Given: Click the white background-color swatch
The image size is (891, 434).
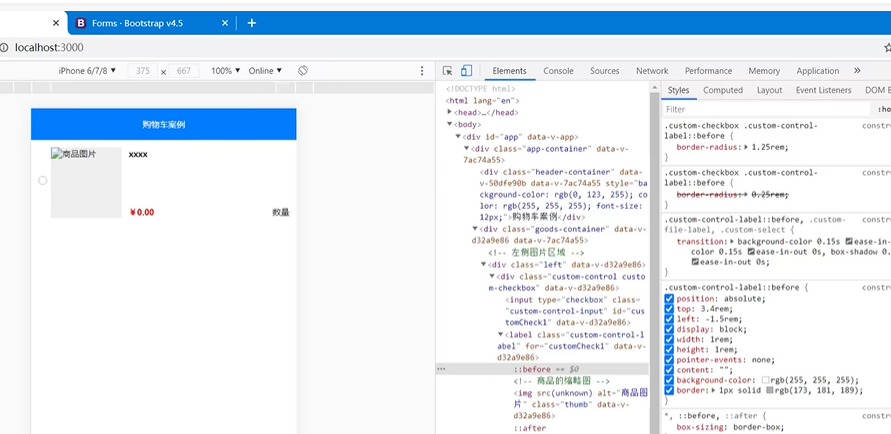Looking at the screenshot, I should tap(765, 381).
